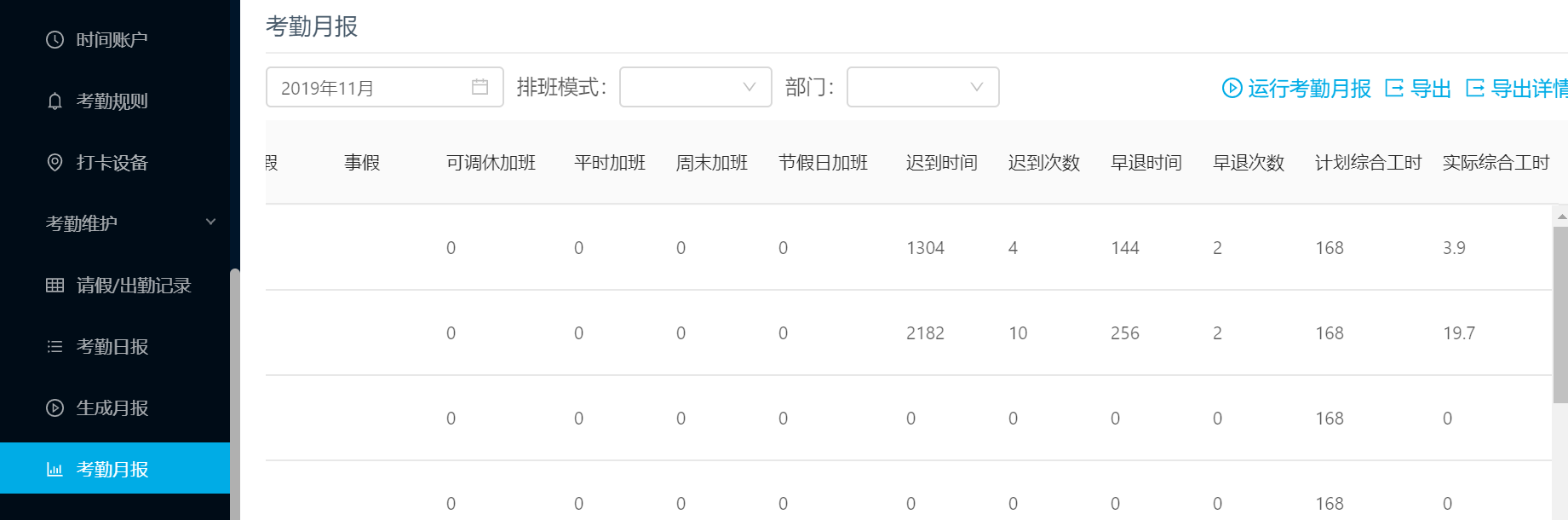The image size is (1568, 520).
Task: Click the 2019年11月 date input field
Action: (x=385, y=87)
